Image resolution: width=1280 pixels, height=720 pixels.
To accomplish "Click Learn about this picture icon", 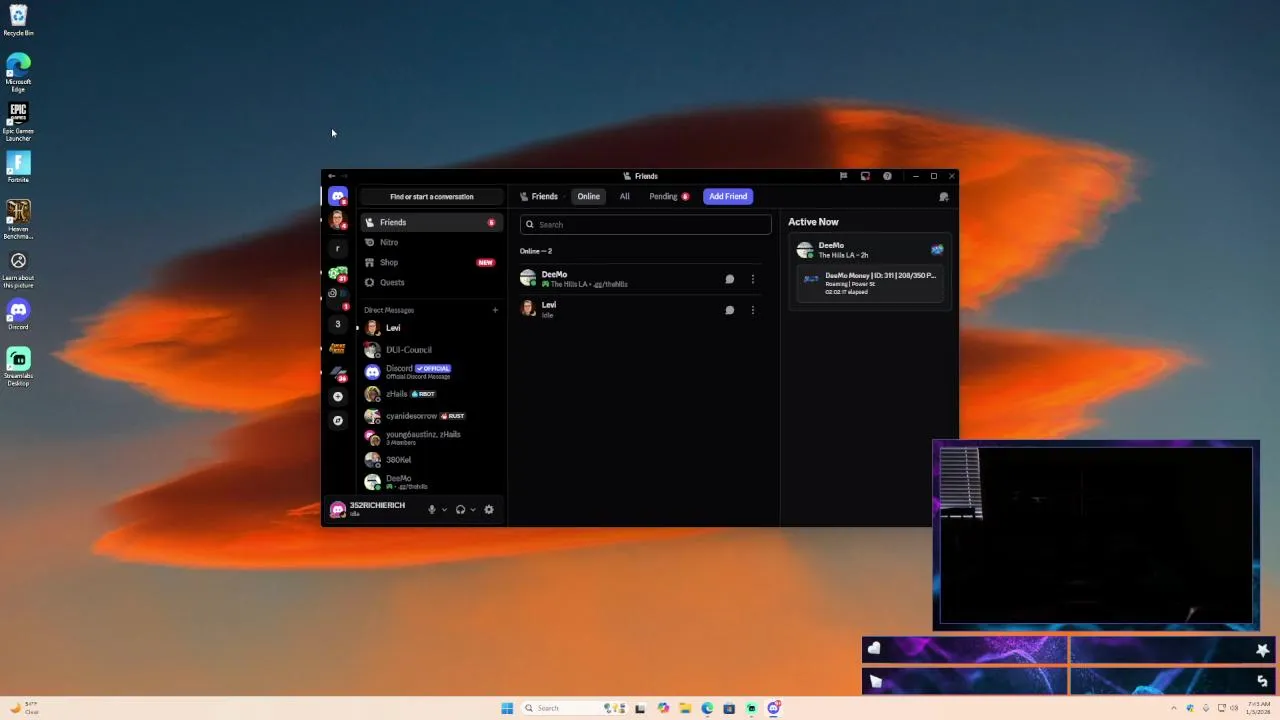I will click(x=18, y=269).
